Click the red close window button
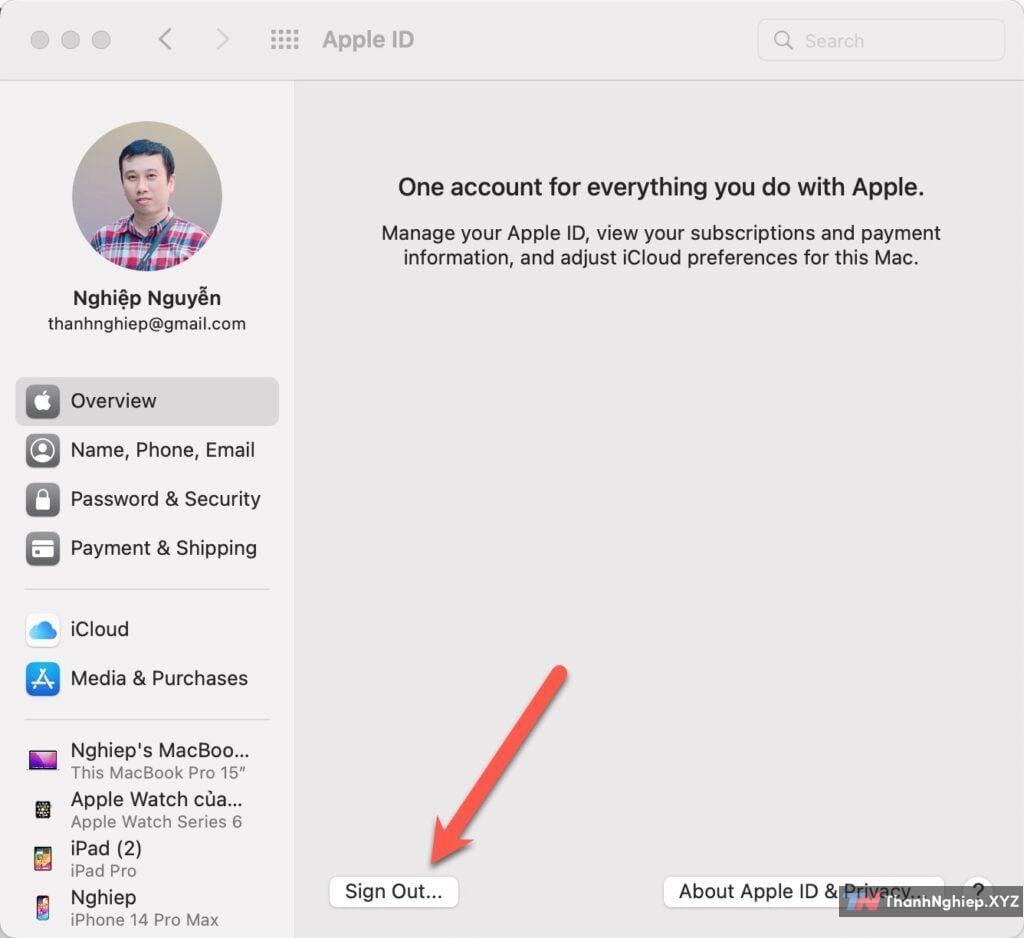This screenshot has width=1024, height=938. point(40,40)
